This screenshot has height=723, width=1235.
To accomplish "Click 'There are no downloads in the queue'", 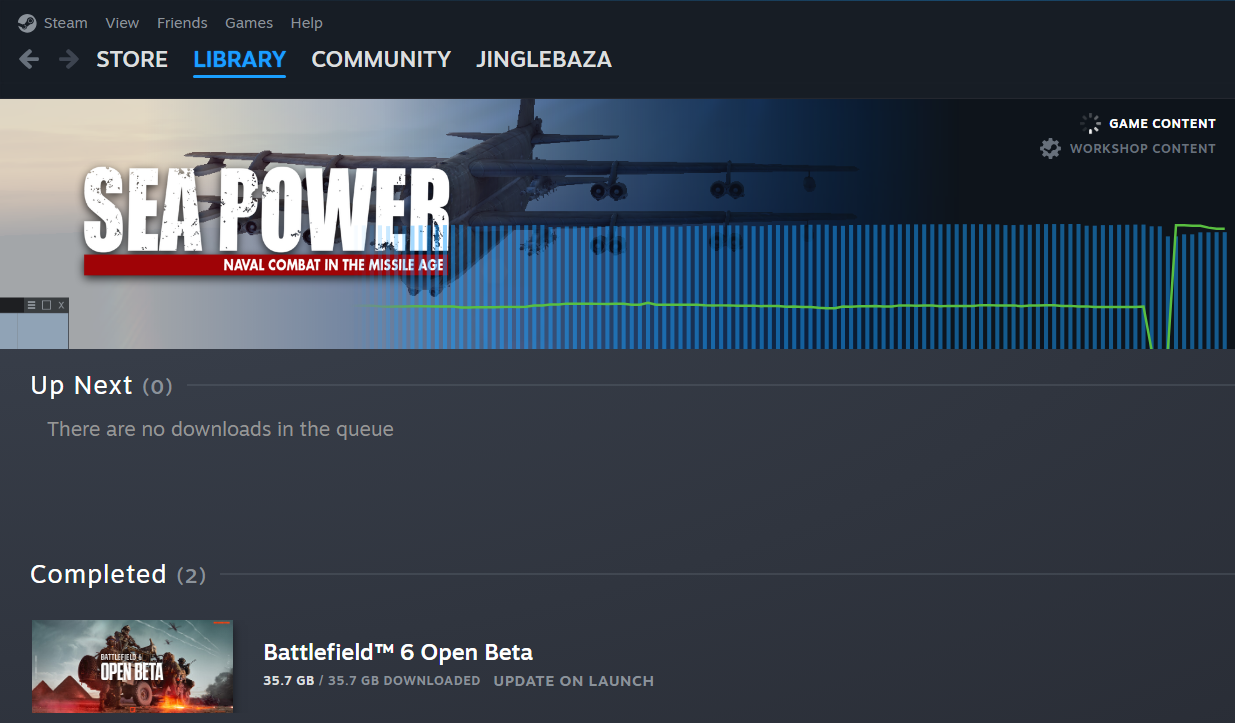I will coord(220,429).
